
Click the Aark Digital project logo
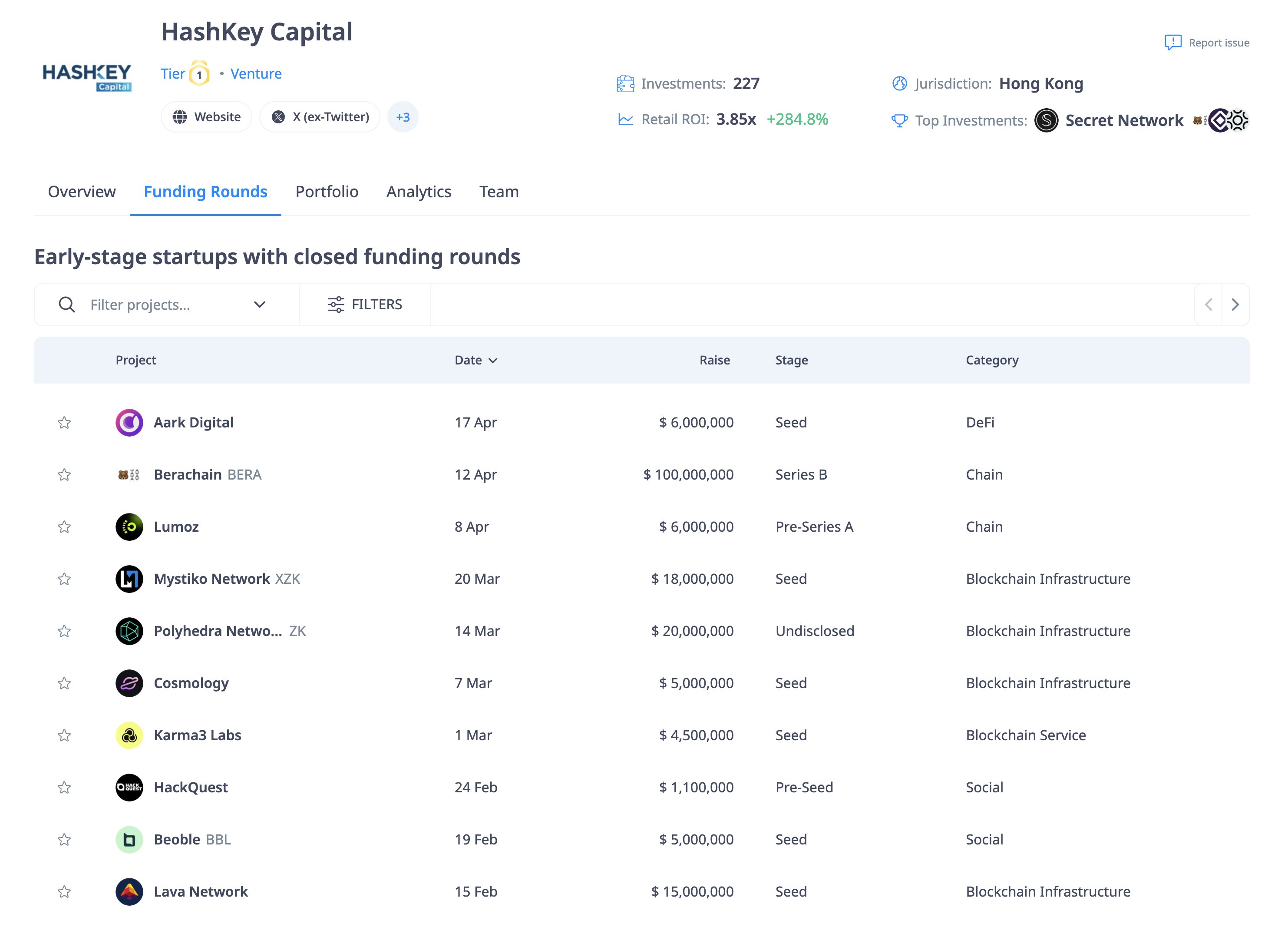129,423
